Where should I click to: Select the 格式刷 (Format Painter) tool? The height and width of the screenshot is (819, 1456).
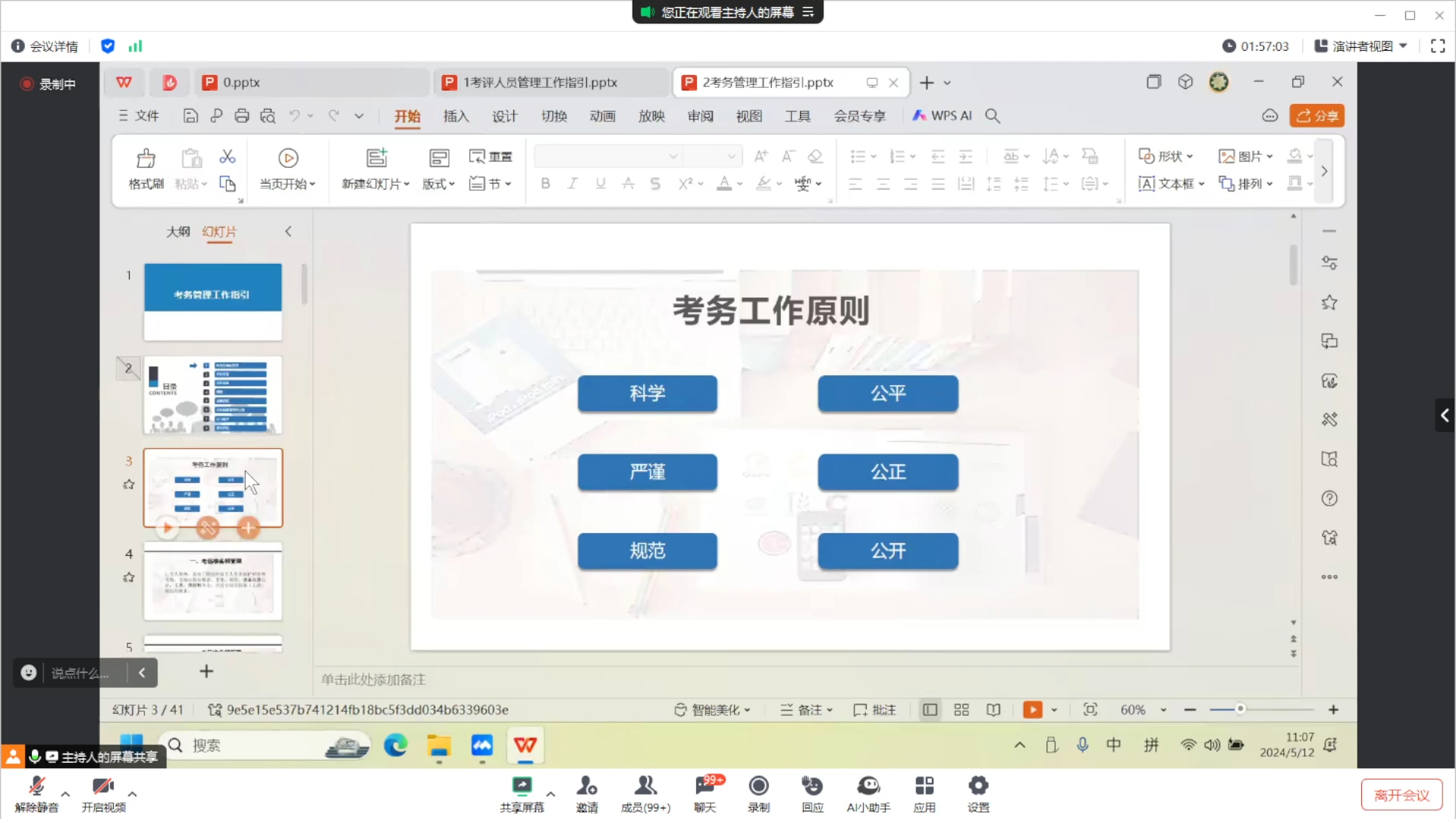(x=145, y=168)
